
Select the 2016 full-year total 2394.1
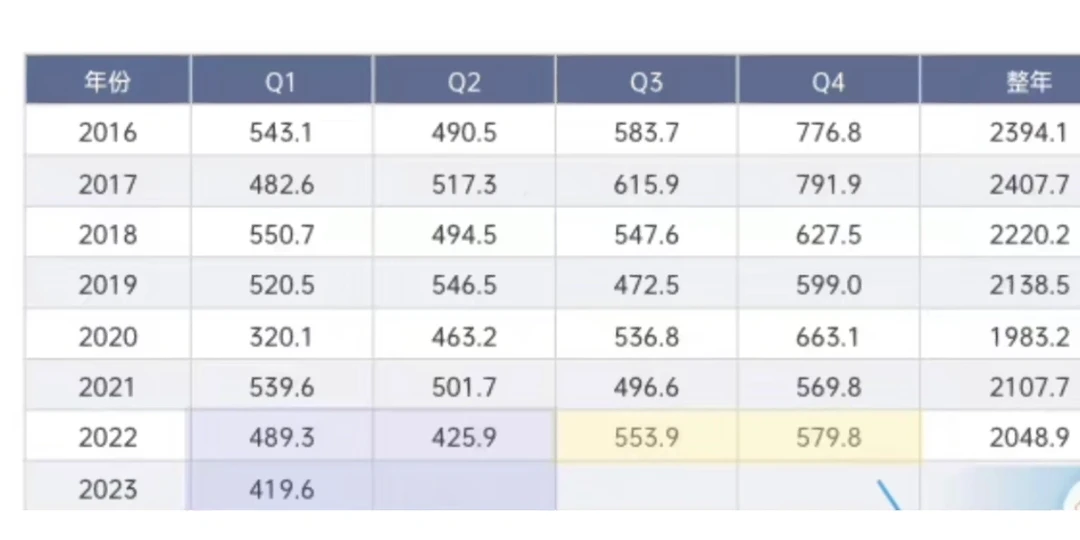coord(1030,132)
